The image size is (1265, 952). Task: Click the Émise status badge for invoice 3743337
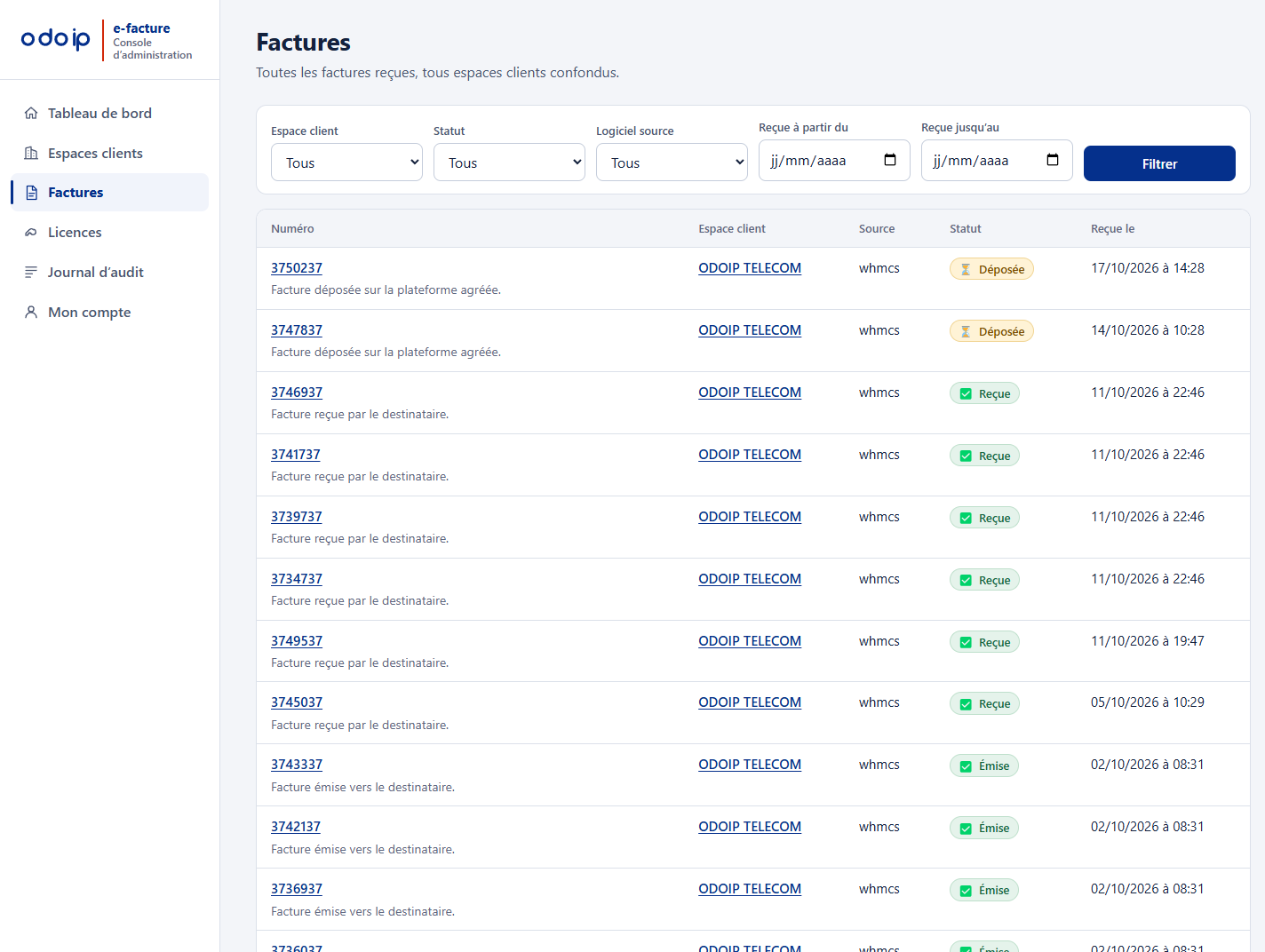(984, 766)
